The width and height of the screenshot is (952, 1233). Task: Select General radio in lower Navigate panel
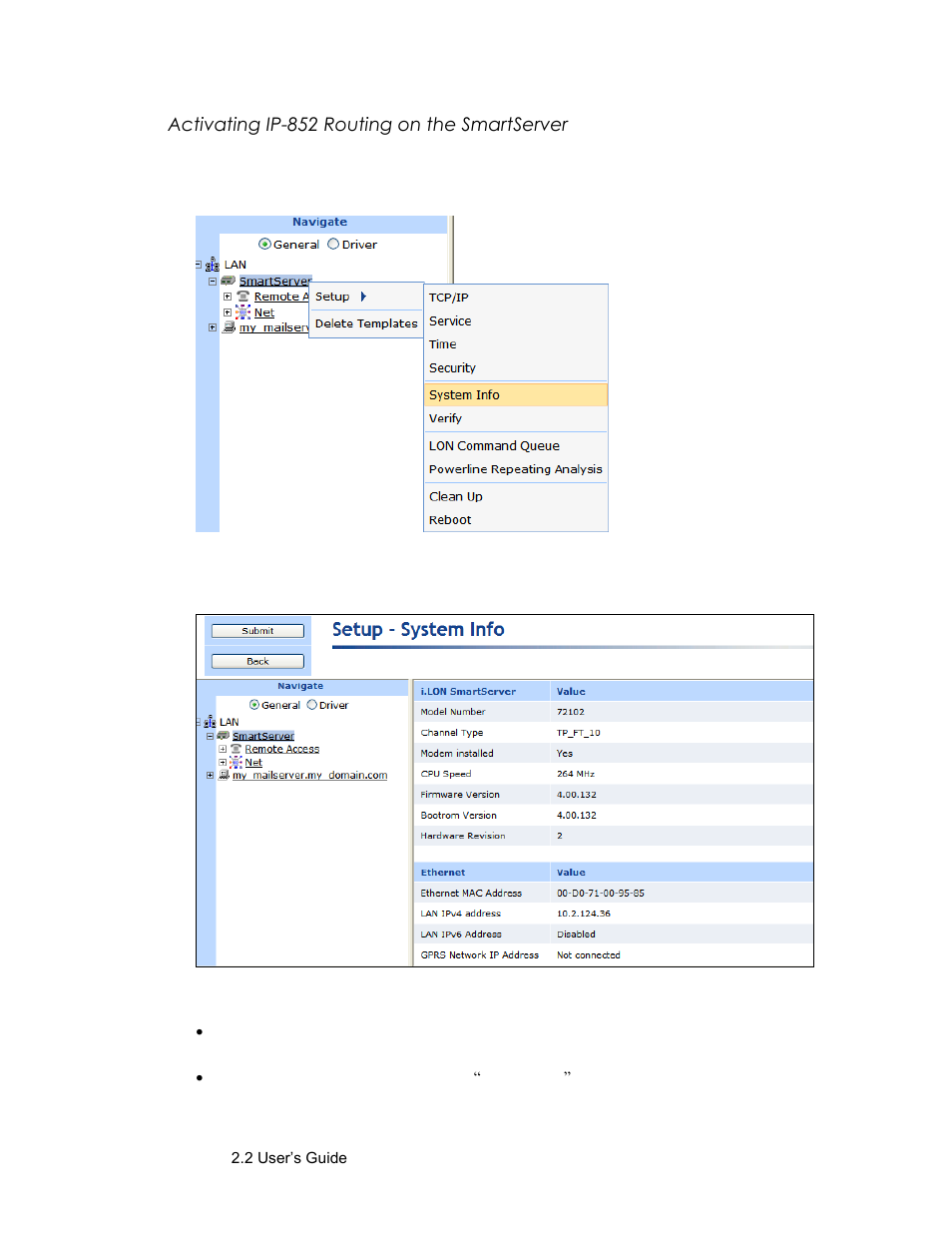(254, 705)
